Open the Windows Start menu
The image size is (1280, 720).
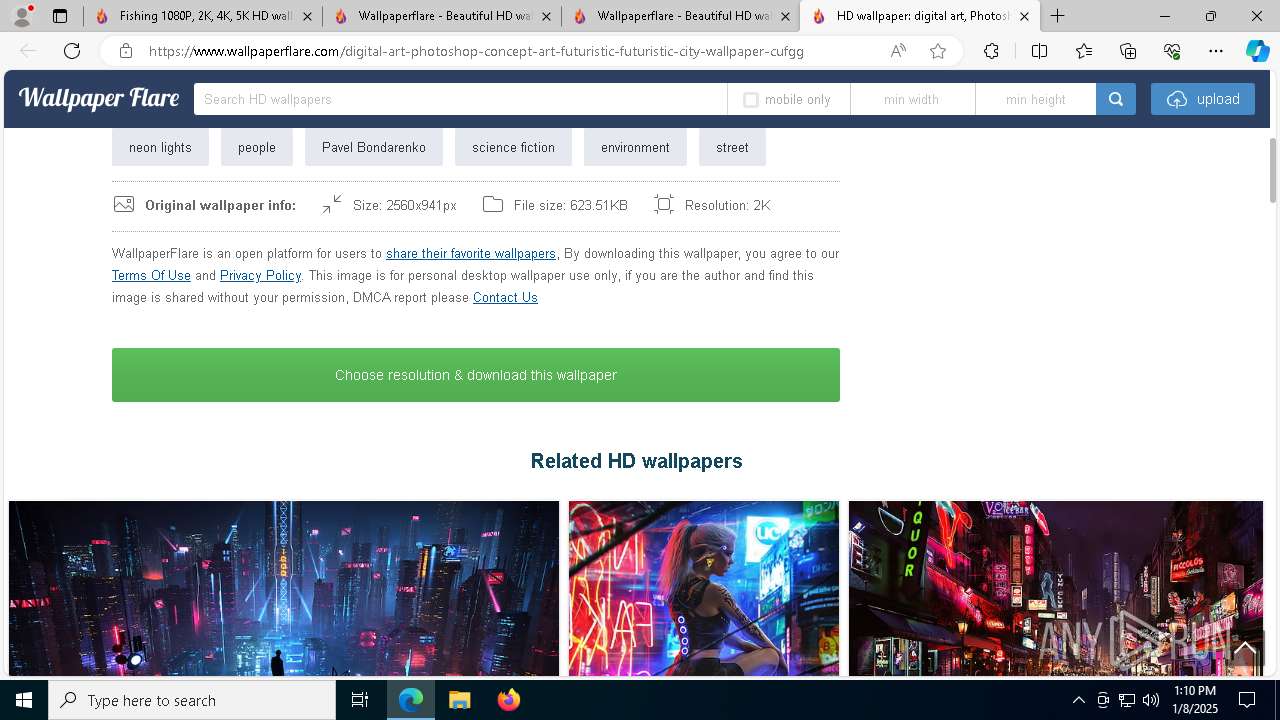[x=24, y=700]
